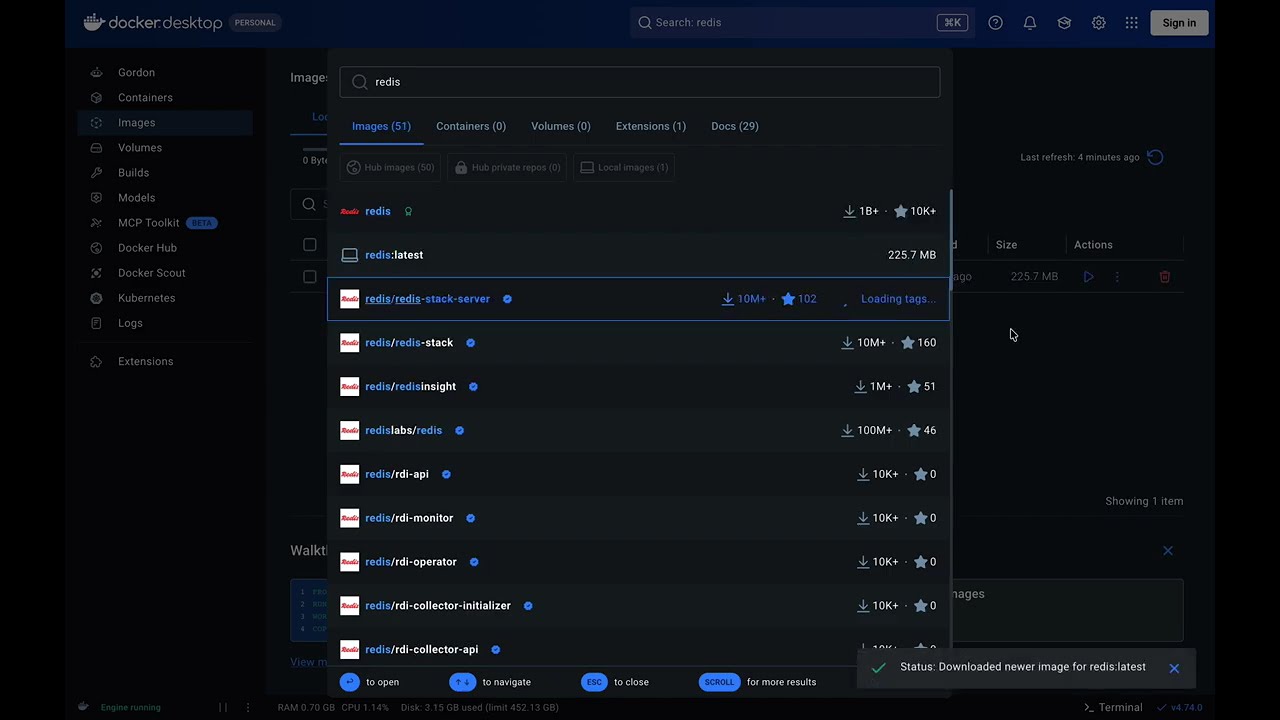Image resolution: width=1280 pixels, height=720 pixels.
Task: Click the Size column header
Action: (1006, 245)
